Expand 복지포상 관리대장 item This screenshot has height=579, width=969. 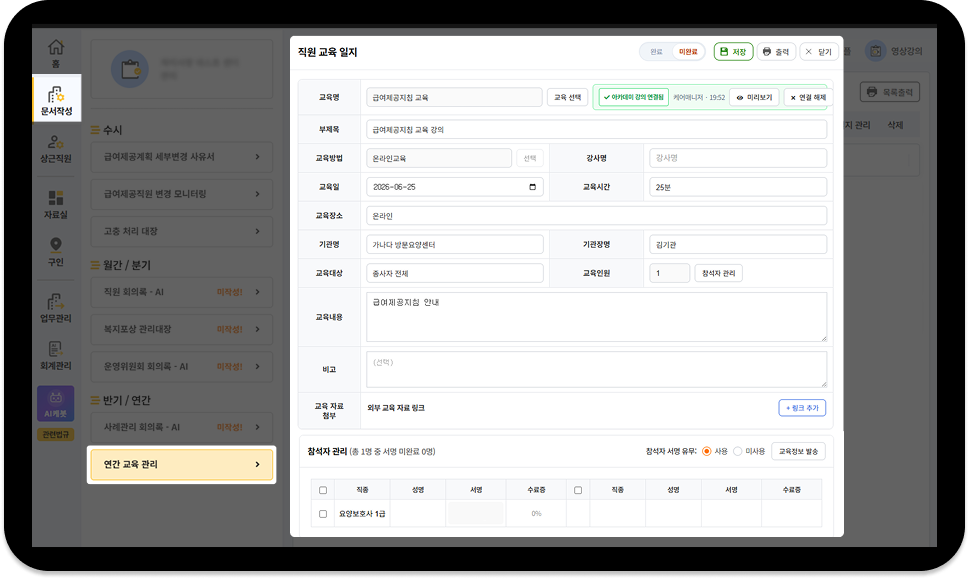click(x=182, y=329)
